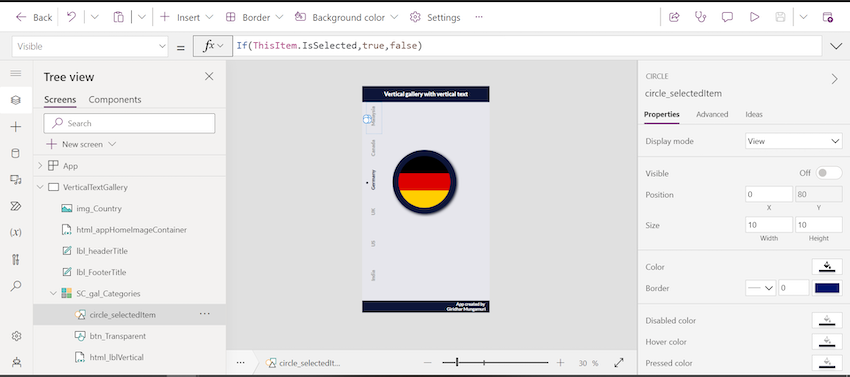
Task: Expand the formula bar chevron
Action: click(x=836, y=47)
